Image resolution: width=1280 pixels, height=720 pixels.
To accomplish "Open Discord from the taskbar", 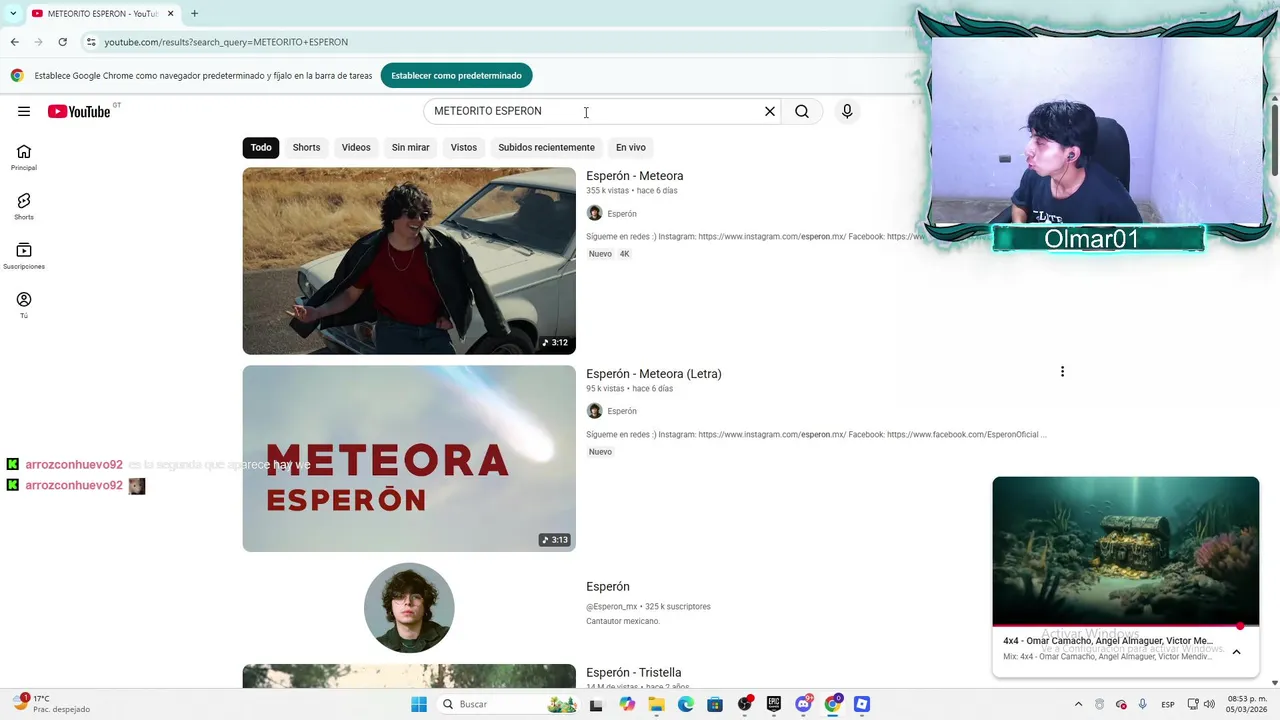I will (803, 704).
